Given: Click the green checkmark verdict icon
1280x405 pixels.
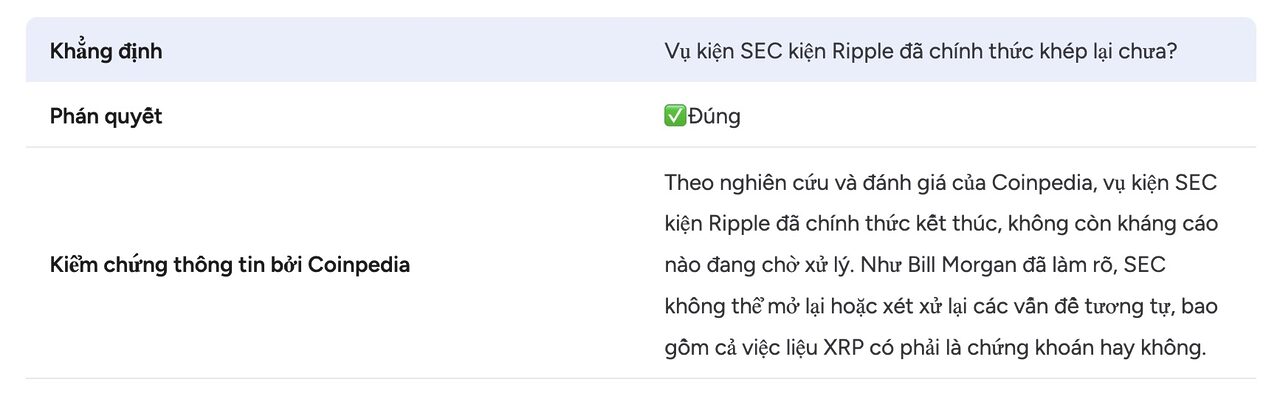Looking at the screenshot, I should (675, 116).
